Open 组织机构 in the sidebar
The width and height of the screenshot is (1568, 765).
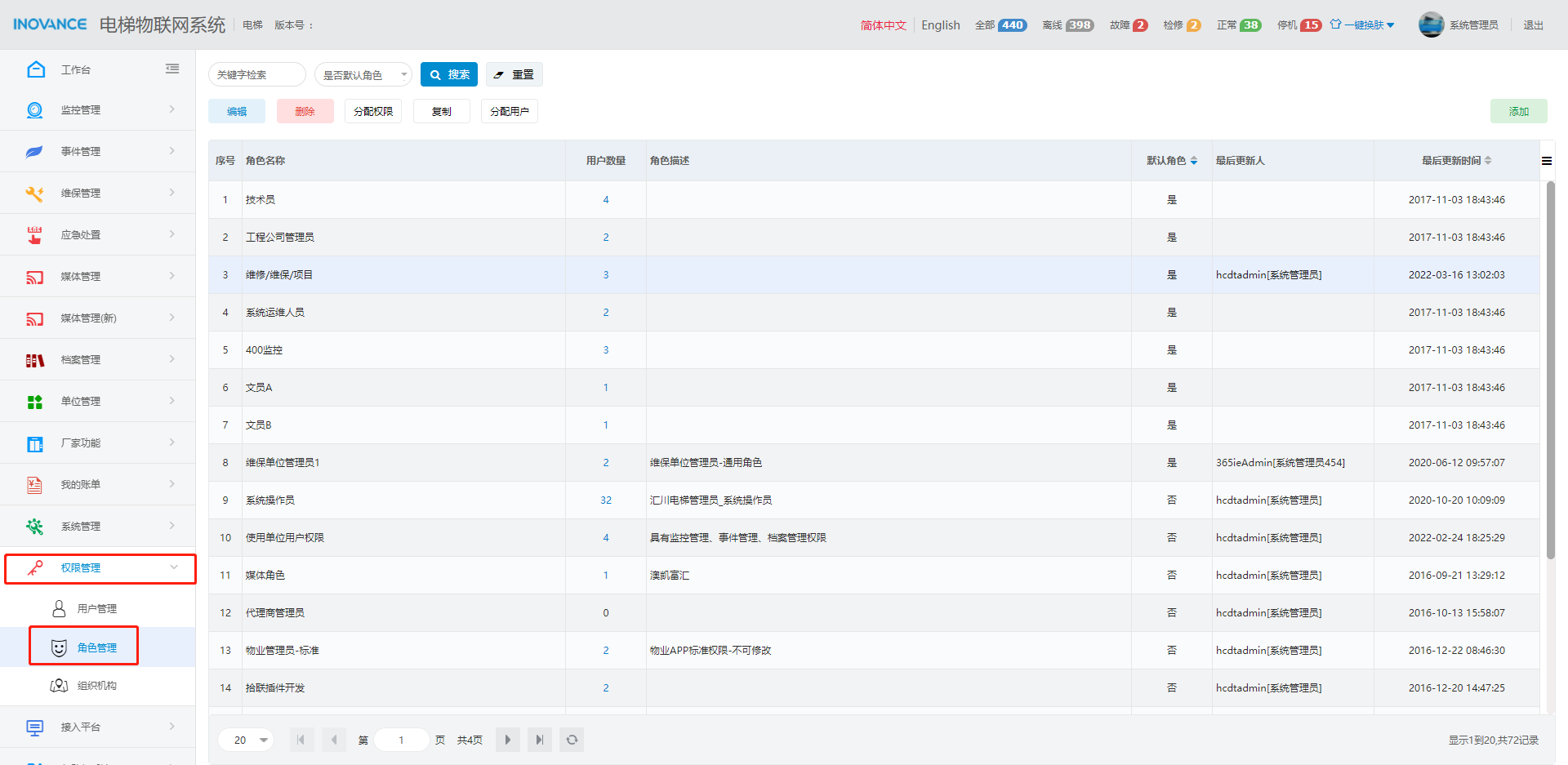point(96,686)
